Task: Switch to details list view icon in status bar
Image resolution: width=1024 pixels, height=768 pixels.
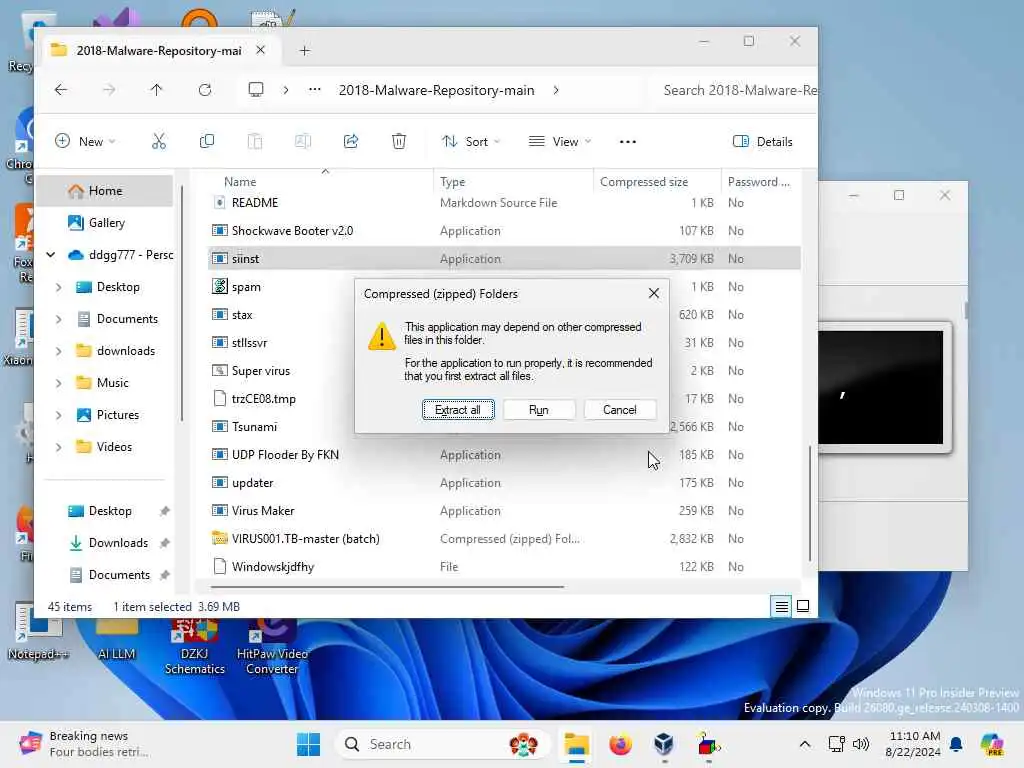Action: point(781,607)
